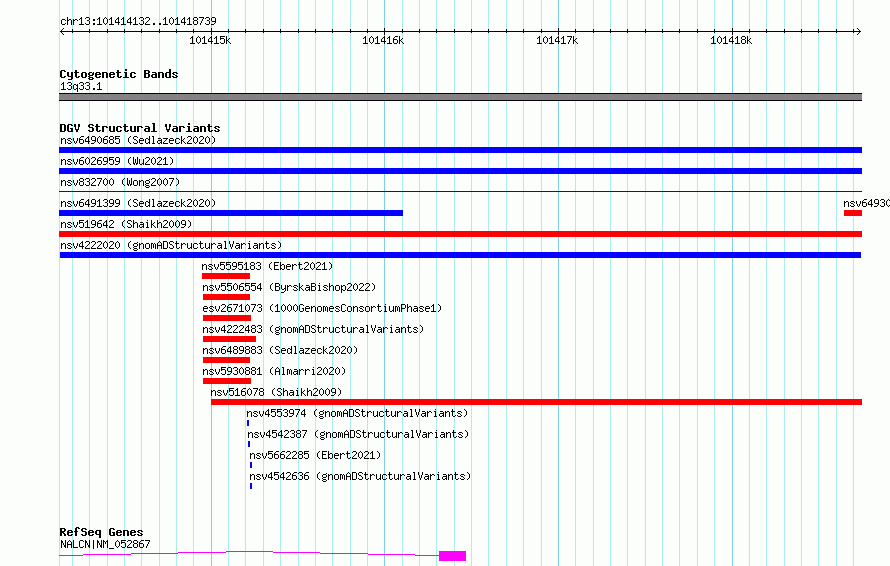This screenshot has height=566, width=890.
Task: Open the RefSeq Genes track title
Action: click(102, 533)
